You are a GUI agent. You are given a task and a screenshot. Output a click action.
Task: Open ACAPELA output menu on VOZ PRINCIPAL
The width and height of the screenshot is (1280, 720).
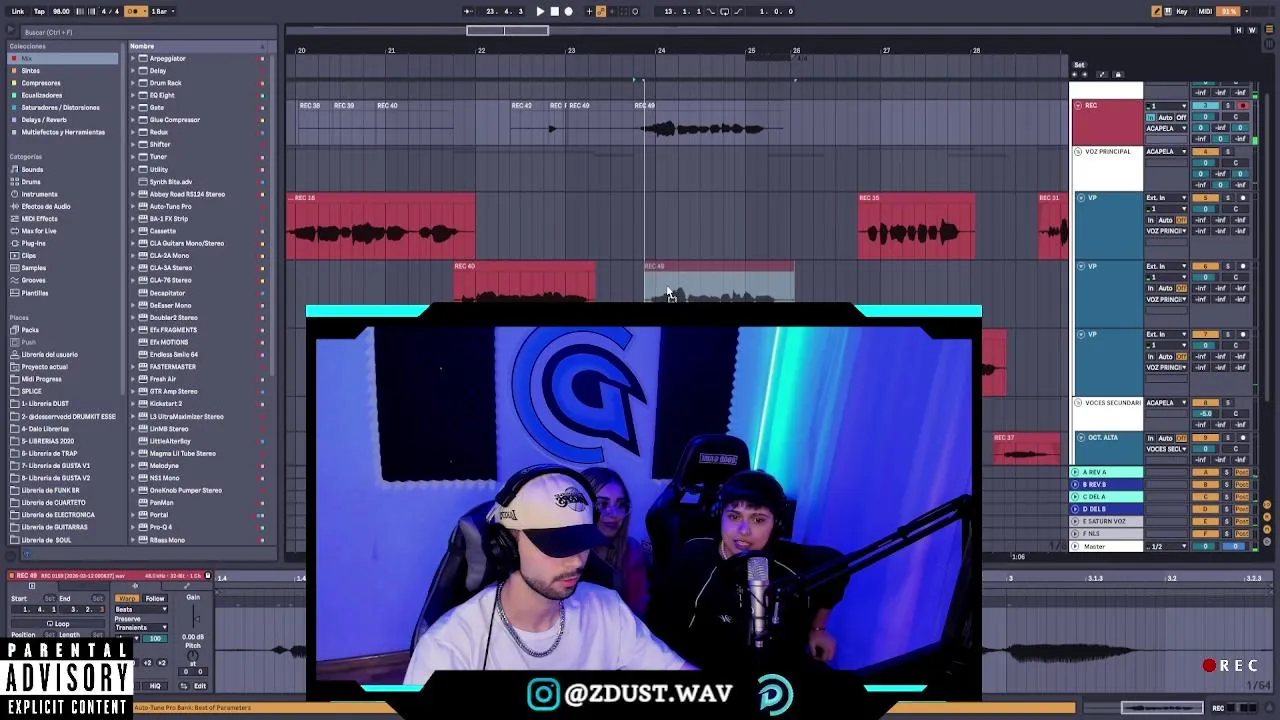(x=1166, y=152)
